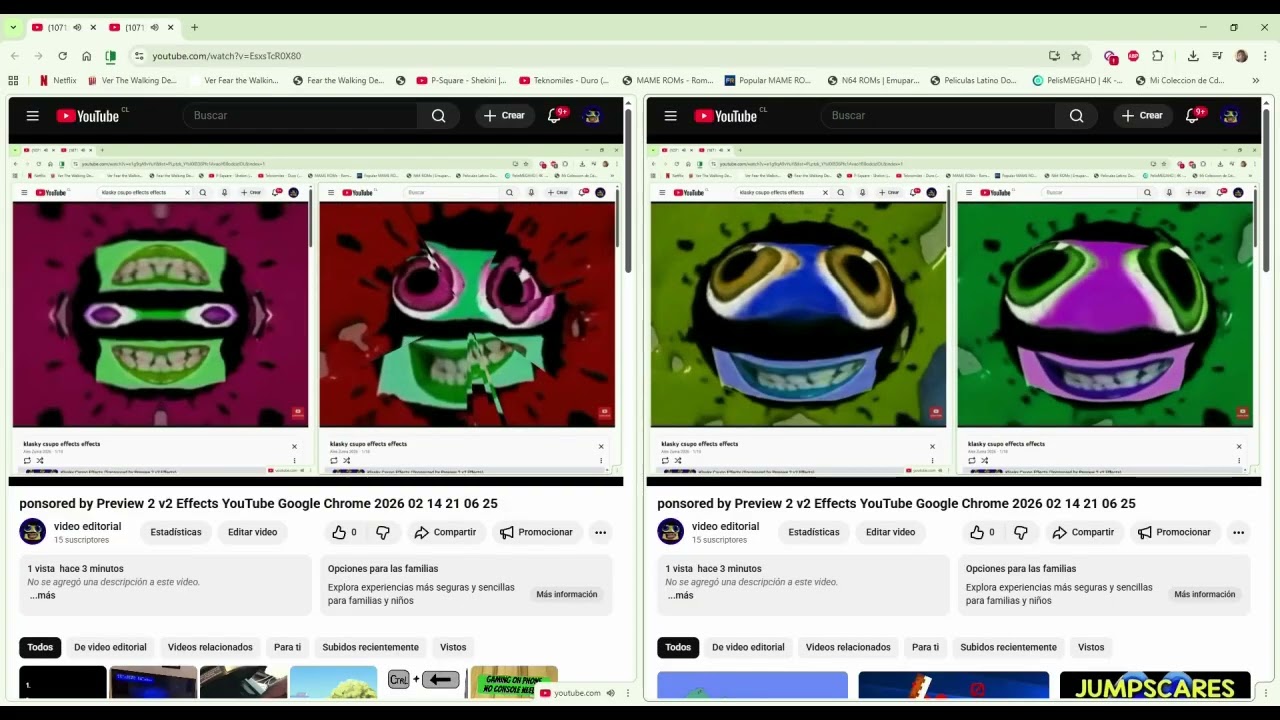
Task: Click the search magnifier in left YouTube pane
Action: point(438,116)
